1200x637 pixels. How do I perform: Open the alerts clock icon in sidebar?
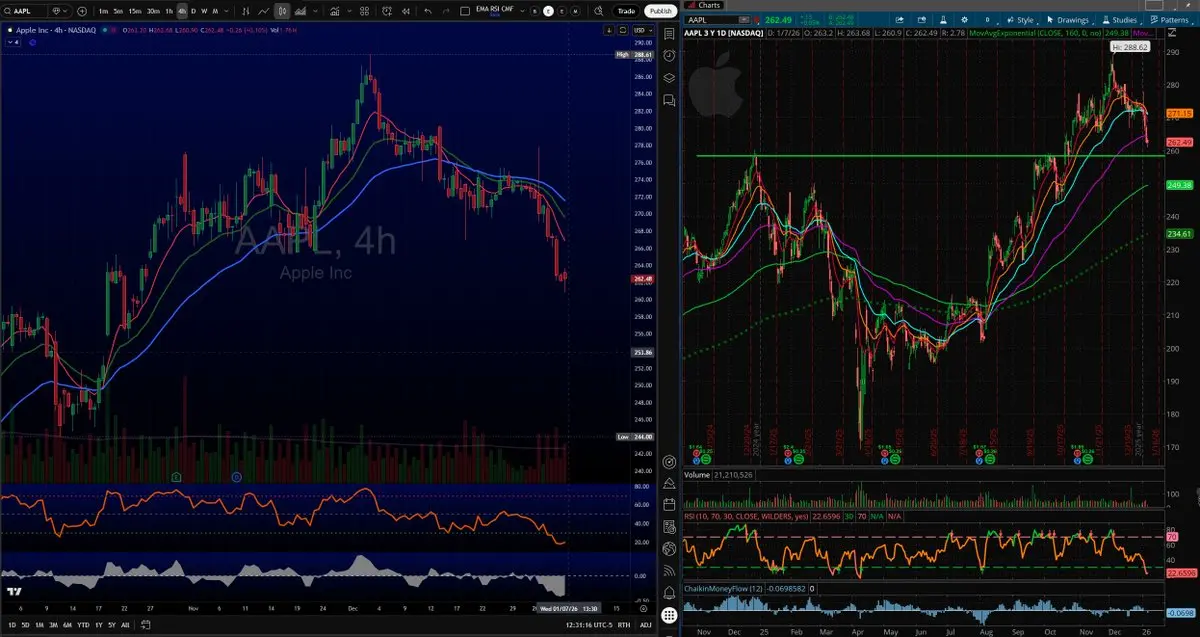[x=669, y=56]
